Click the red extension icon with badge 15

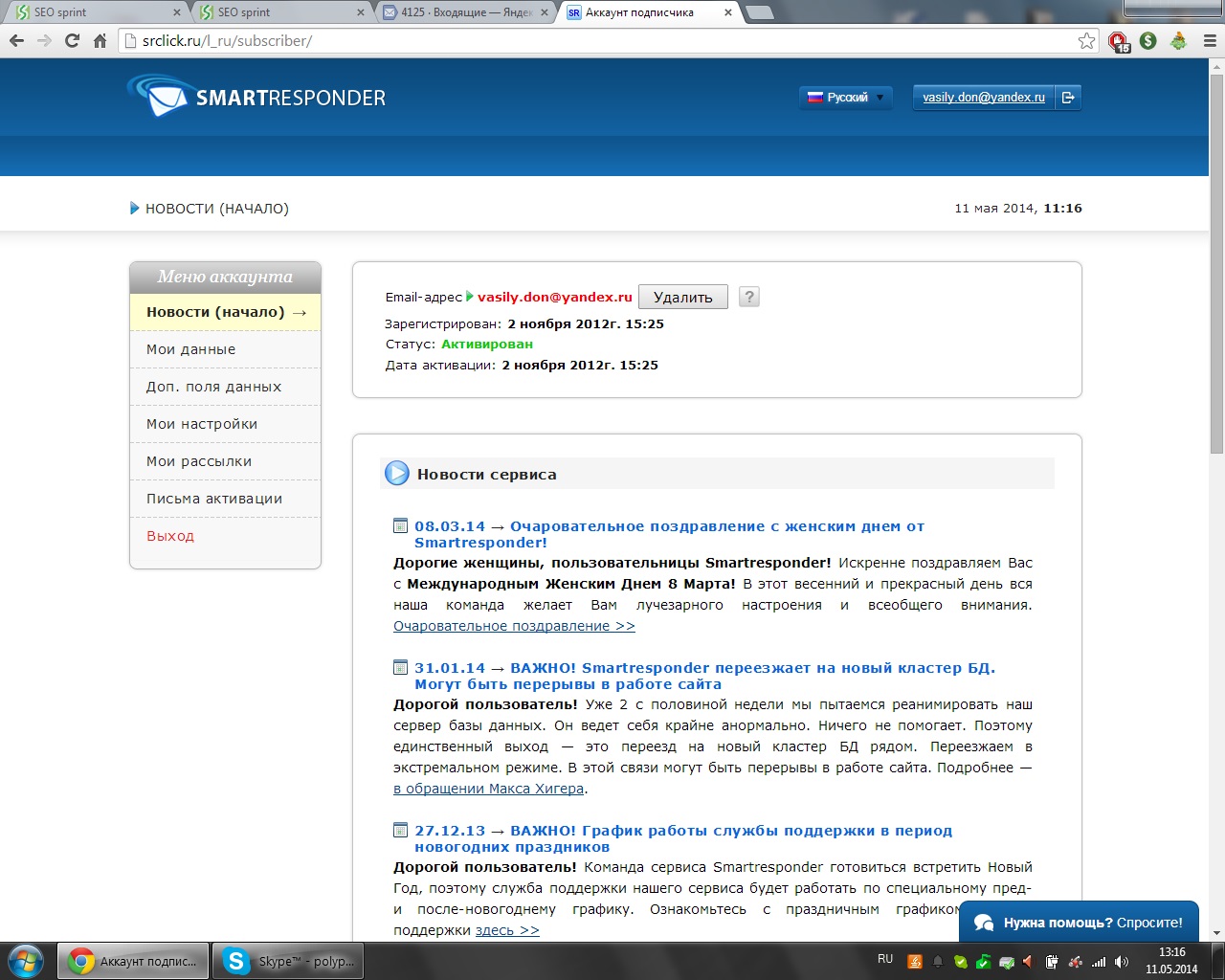1119,41
